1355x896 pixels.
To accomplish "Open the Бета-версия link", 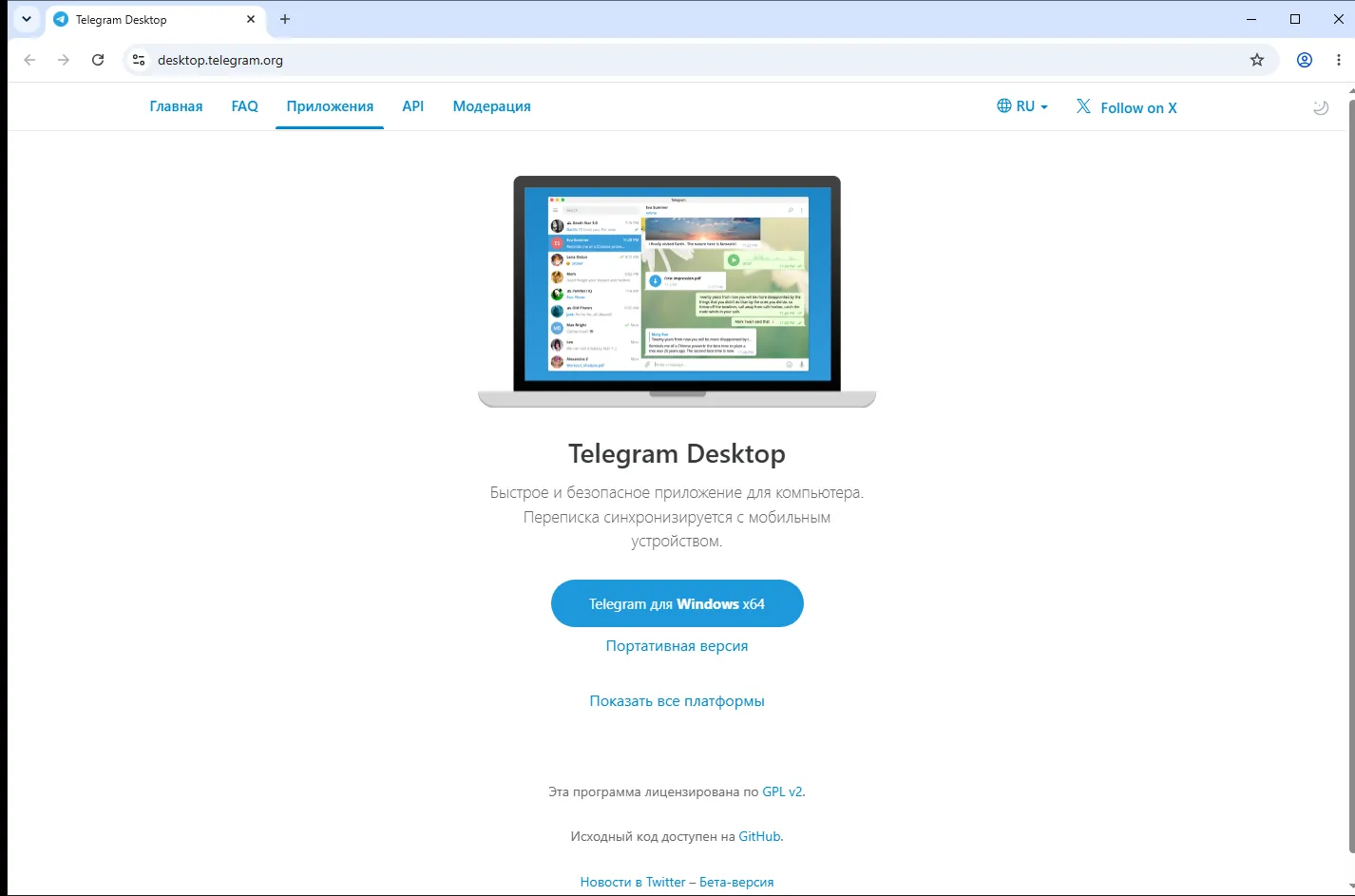I will 736,882.
